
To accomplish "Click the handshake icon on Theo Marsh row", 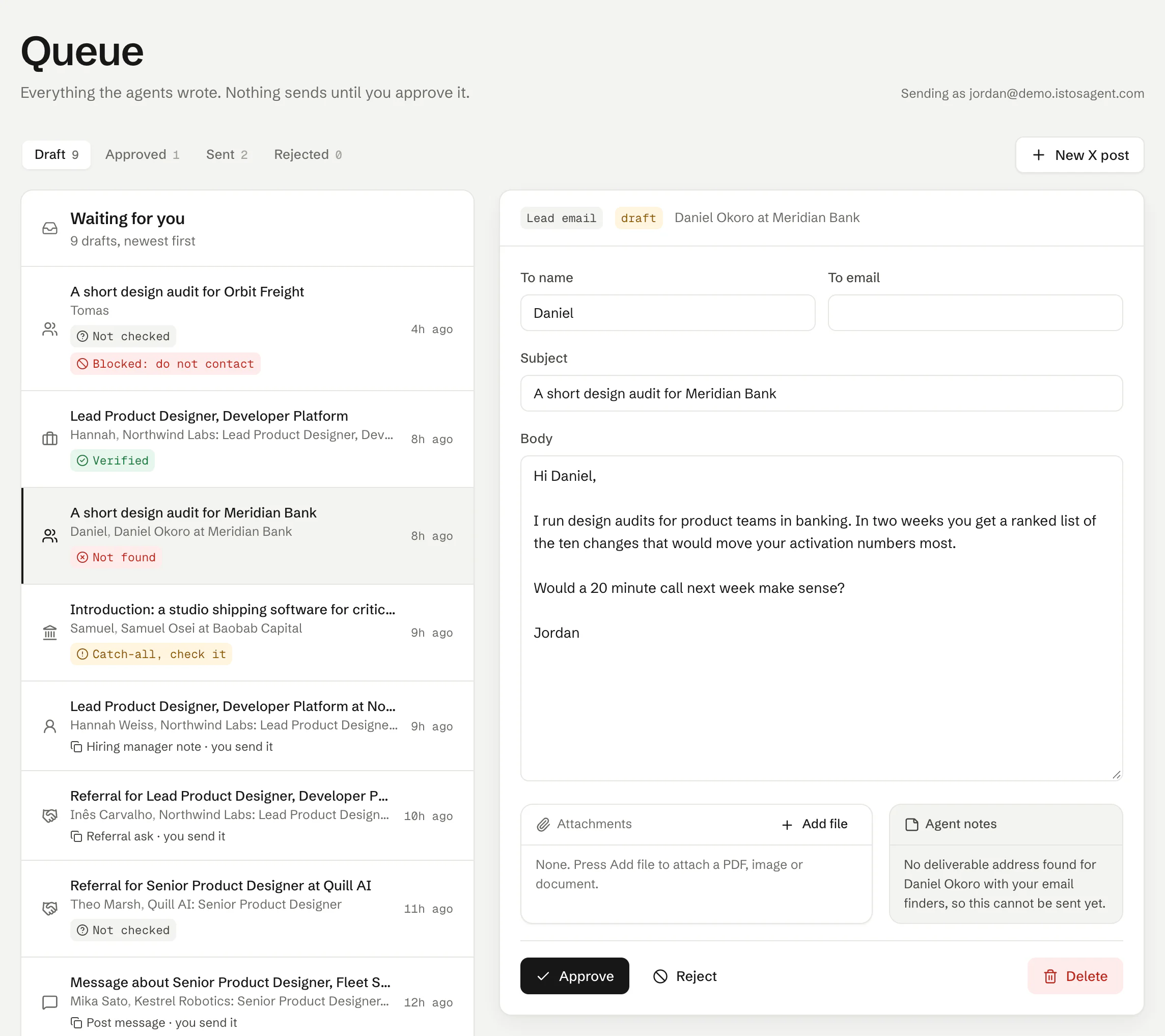I will [x=50, y=908].
